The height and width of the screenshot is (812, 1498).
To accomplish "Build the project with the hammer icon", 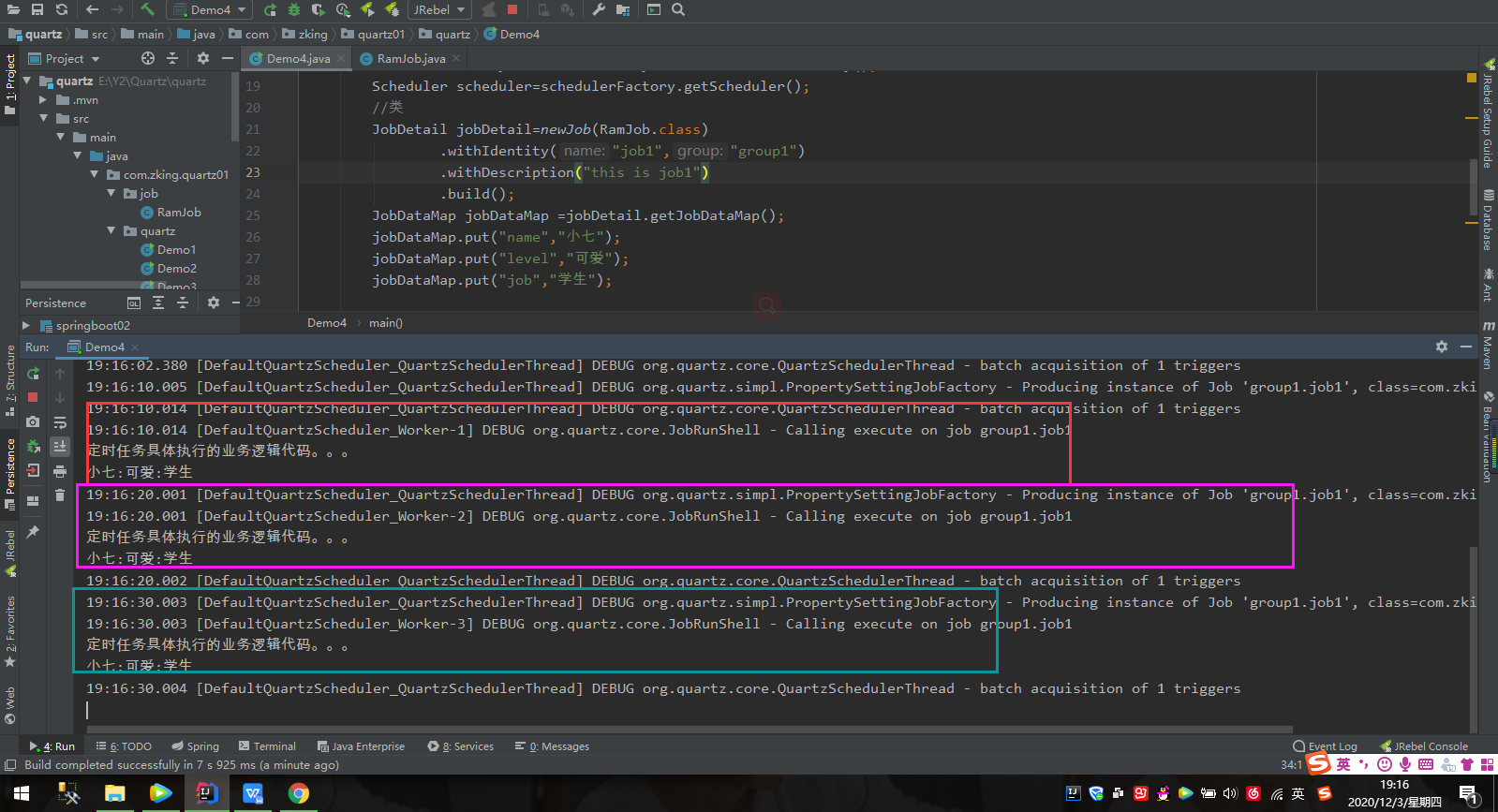I will coord(148,9).
